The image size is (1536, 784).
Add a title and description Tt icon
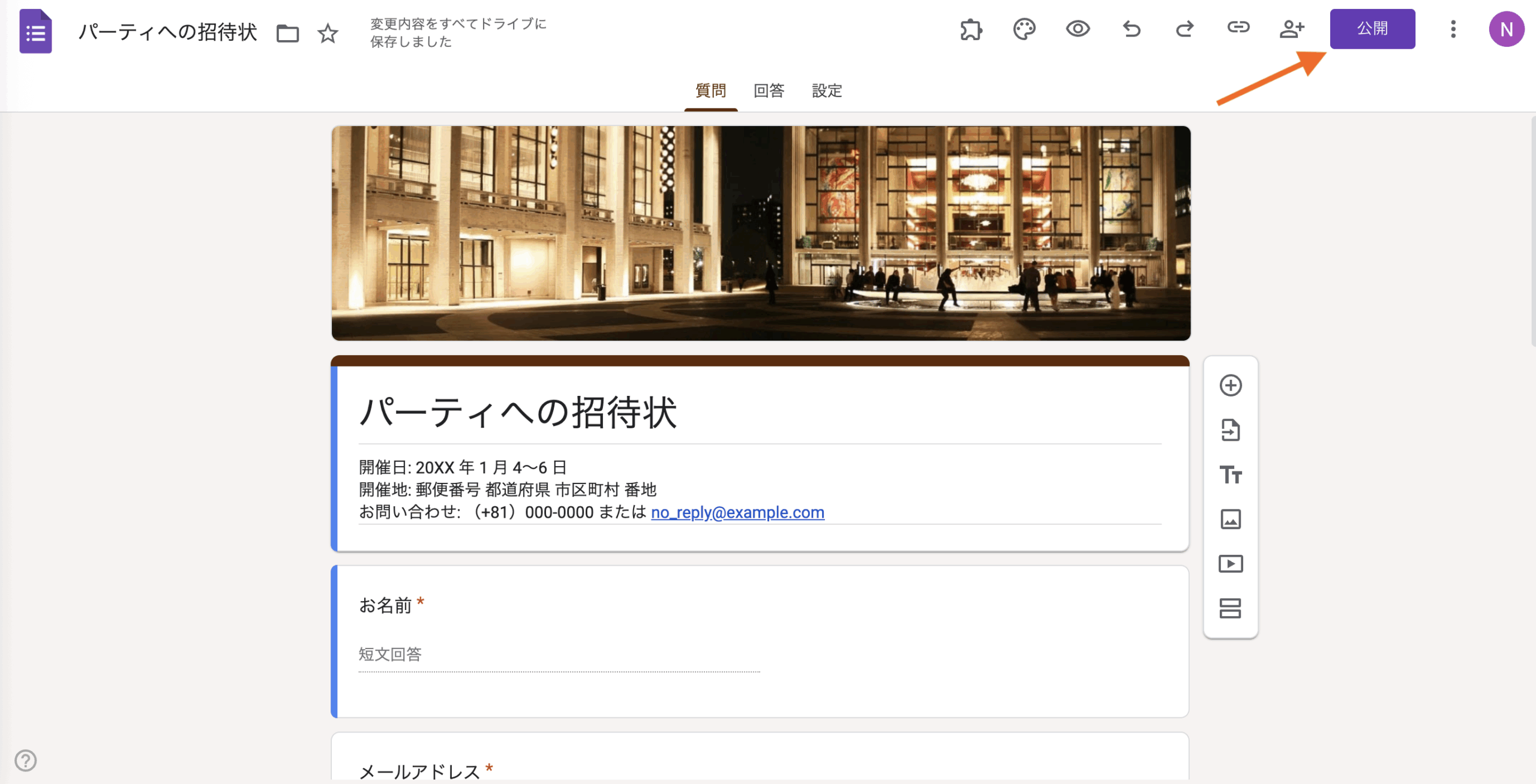[x=1230, y=474]
